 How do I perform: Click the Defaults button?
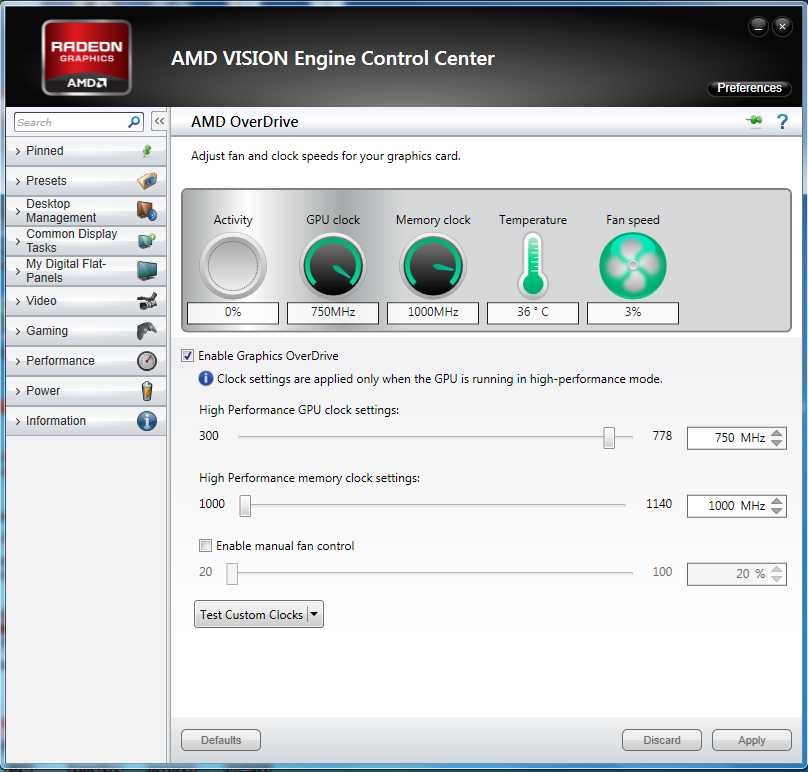pos(221,740)
